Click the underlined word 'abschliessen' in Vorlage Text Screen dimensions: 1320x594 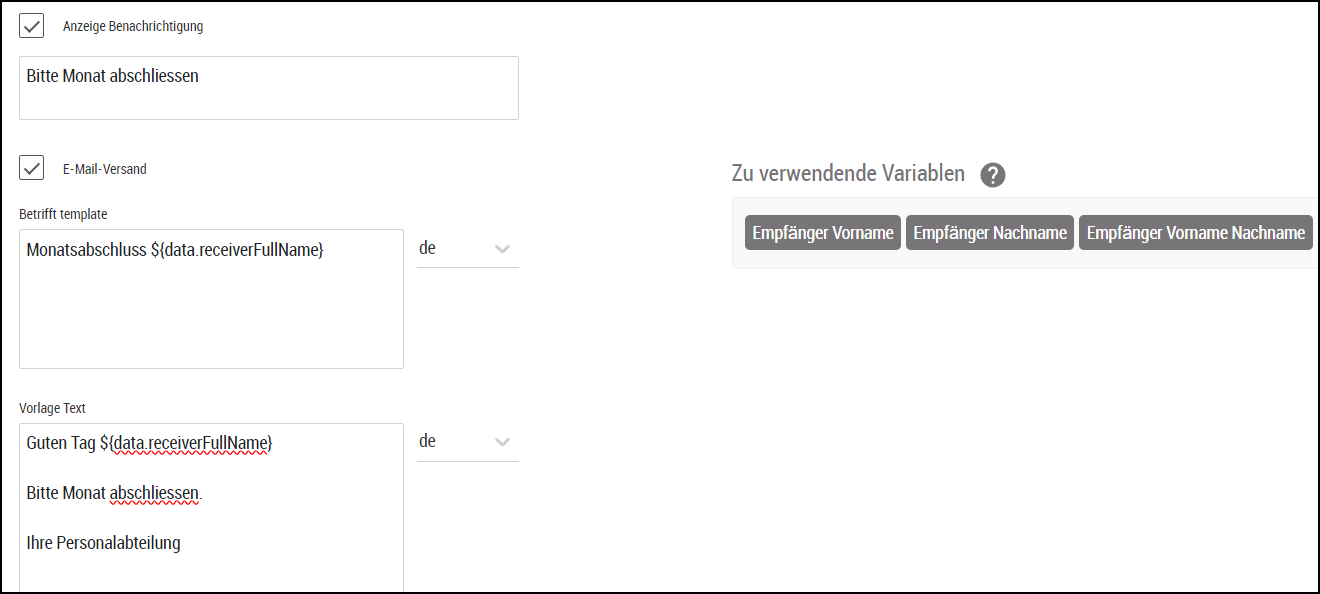tap(155, 493)
